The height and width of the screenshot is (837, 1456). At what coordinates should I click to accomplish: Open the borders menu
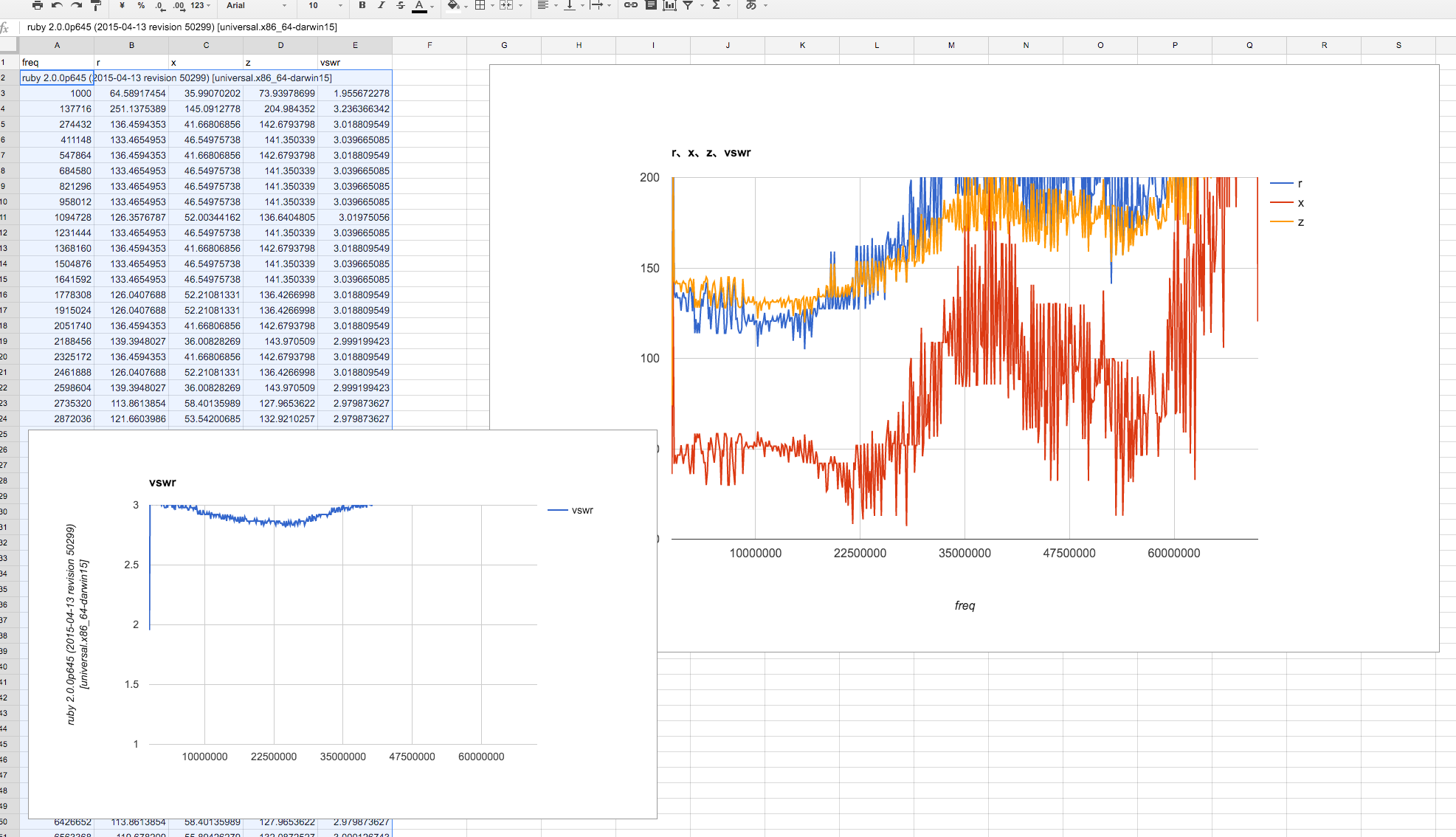(x=480, y=5)
